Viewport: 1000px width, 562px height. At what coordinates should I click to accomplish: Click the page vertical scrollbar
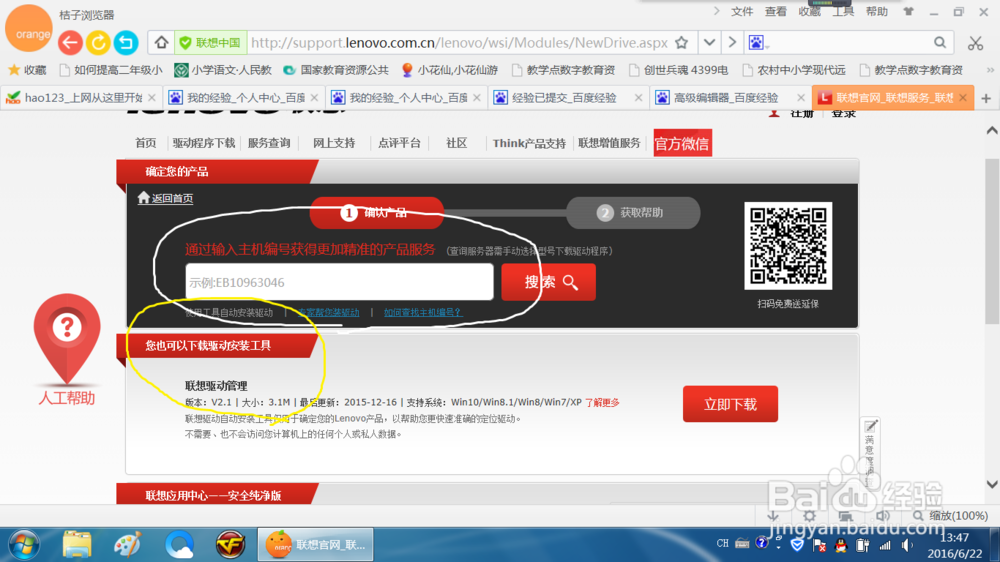coord(992,242)
